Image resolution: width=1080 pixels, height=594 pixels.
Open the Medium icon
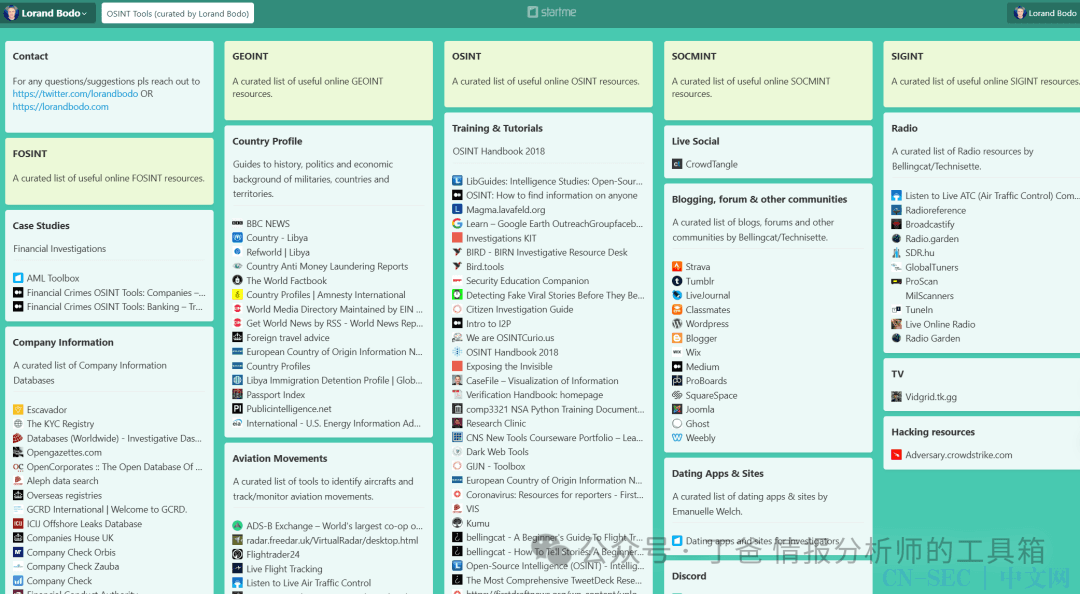pos(677,367)
